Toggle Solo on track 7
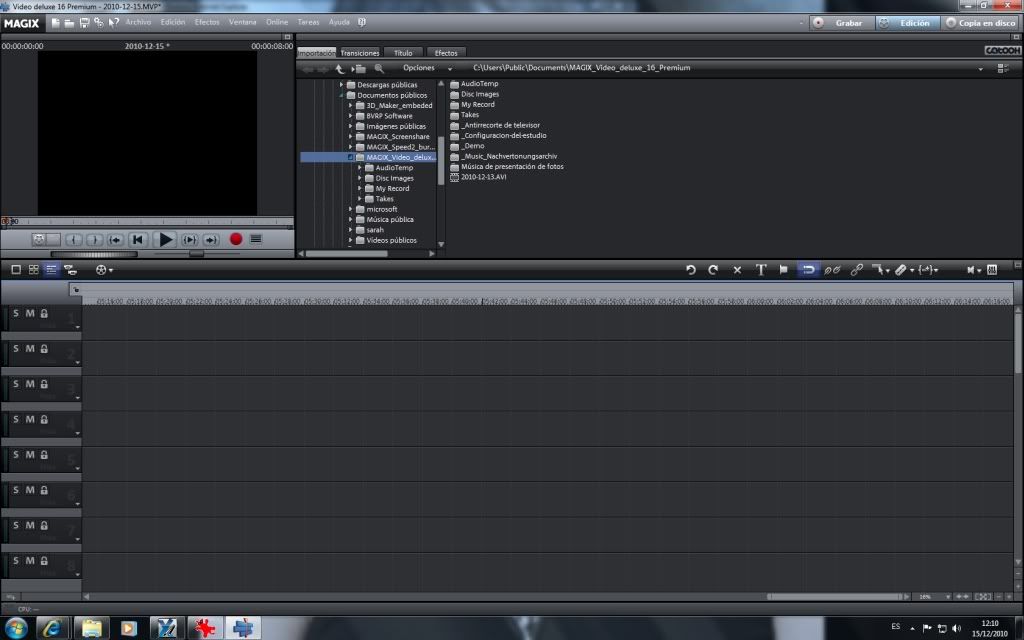The width and height of the screenshot is (1024, 640). [x=16, y=525]
